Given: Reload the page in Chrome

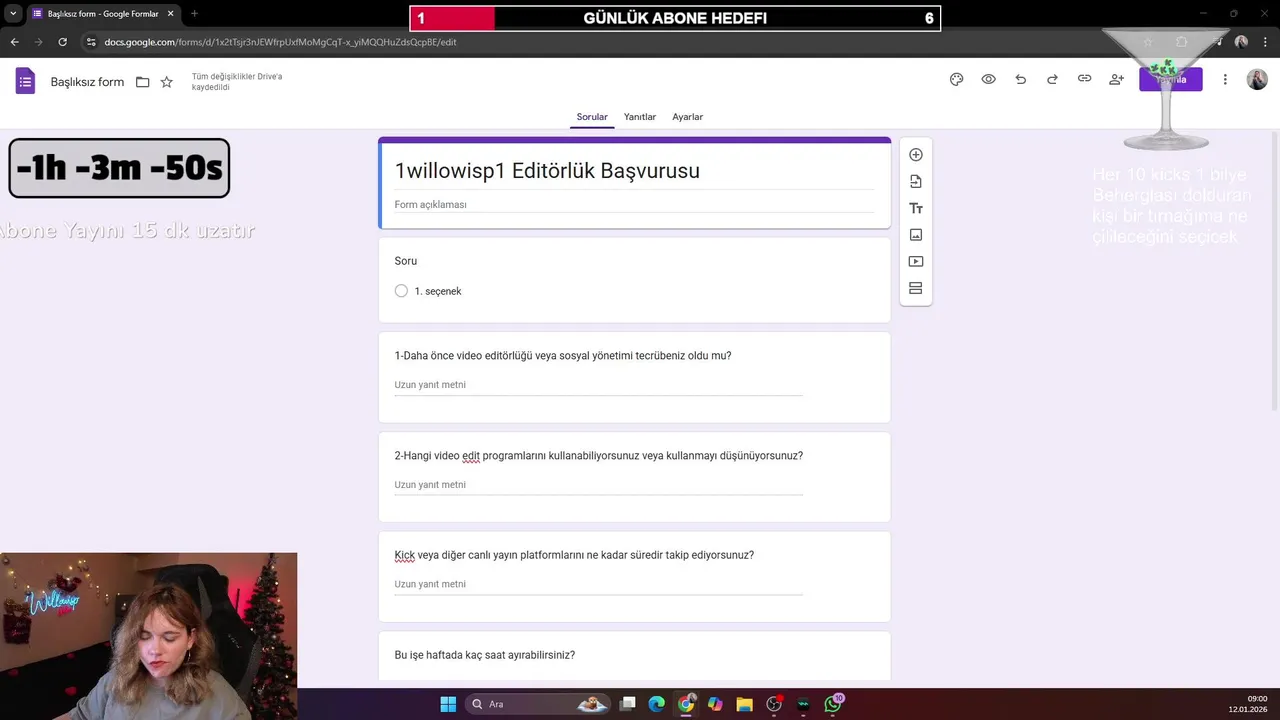Looking at the screenshot, I should pyautogui.click(x=62, y=42).
